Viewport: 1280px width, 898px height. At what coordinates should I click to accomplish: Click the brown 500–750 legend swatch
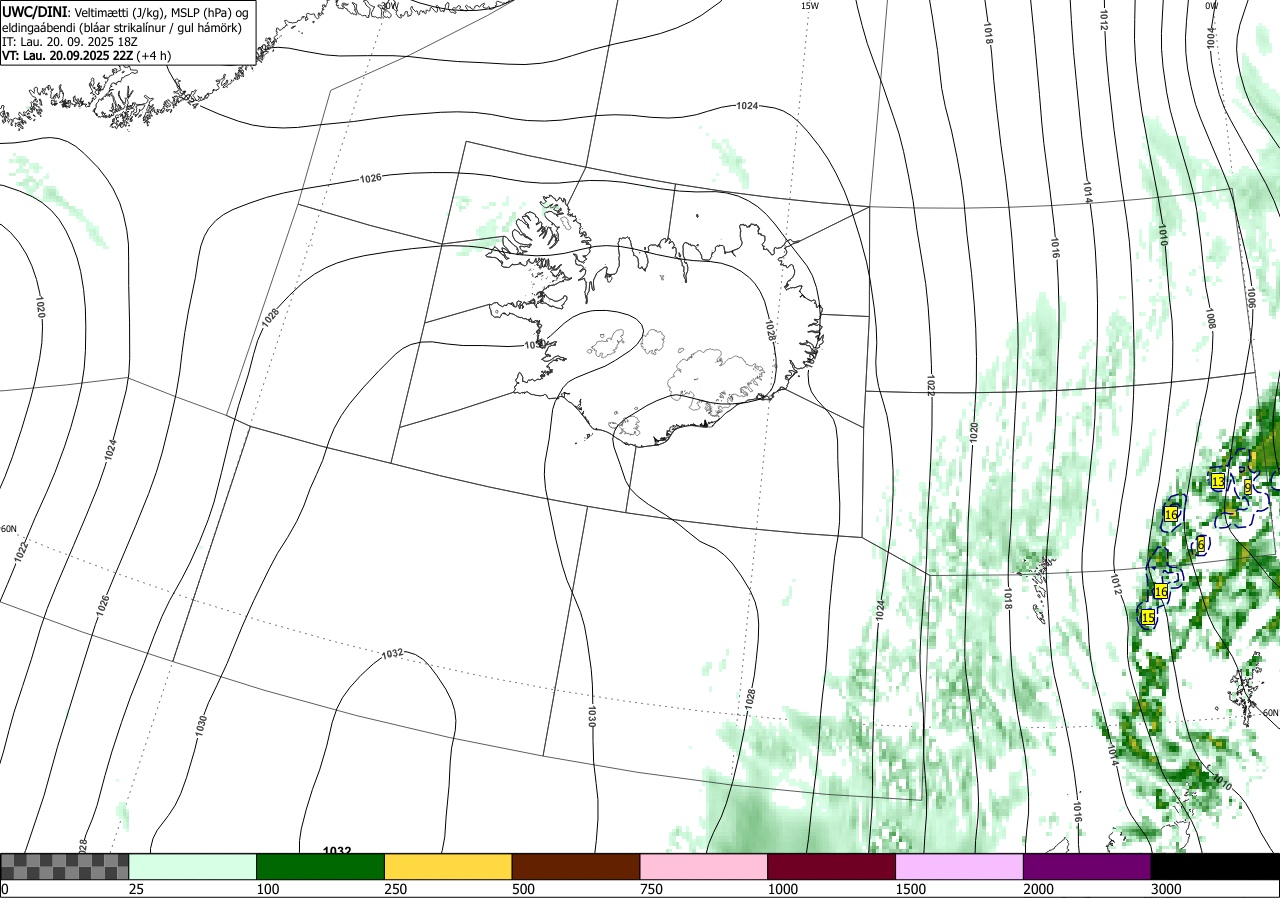point(576,866)
